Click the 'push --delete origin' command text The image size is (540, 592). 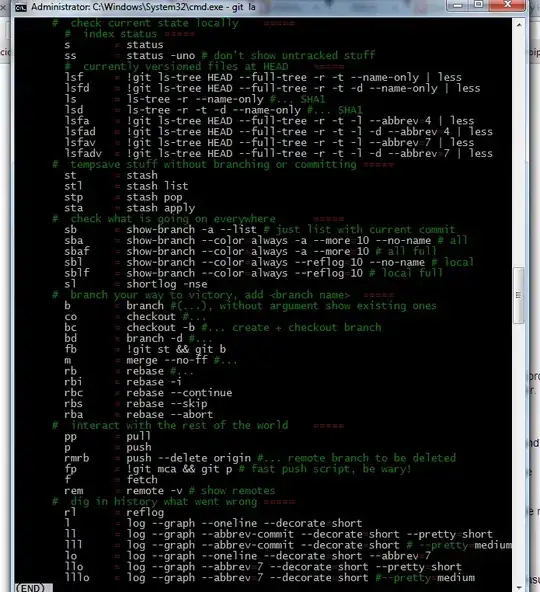click(188, 458)
